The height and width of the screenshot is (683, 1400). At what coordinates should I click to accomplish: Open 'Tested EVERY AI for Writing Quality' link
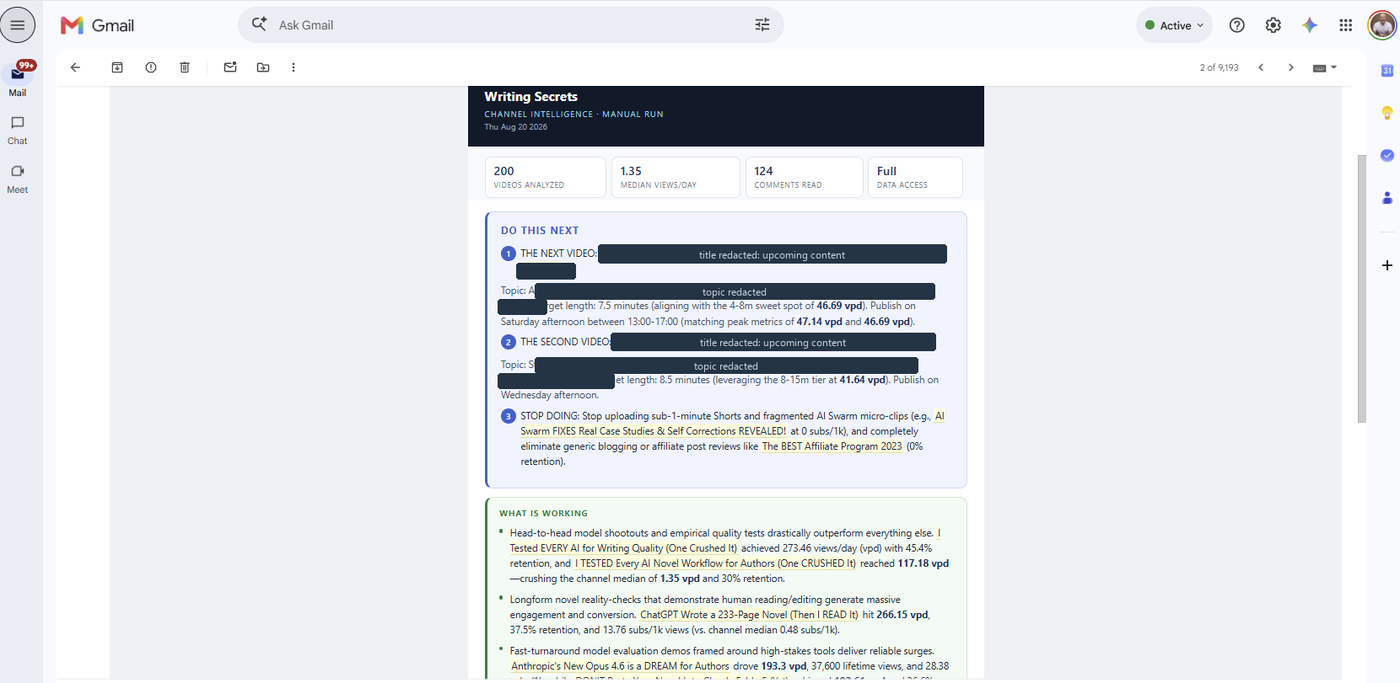tap(623, 548)
